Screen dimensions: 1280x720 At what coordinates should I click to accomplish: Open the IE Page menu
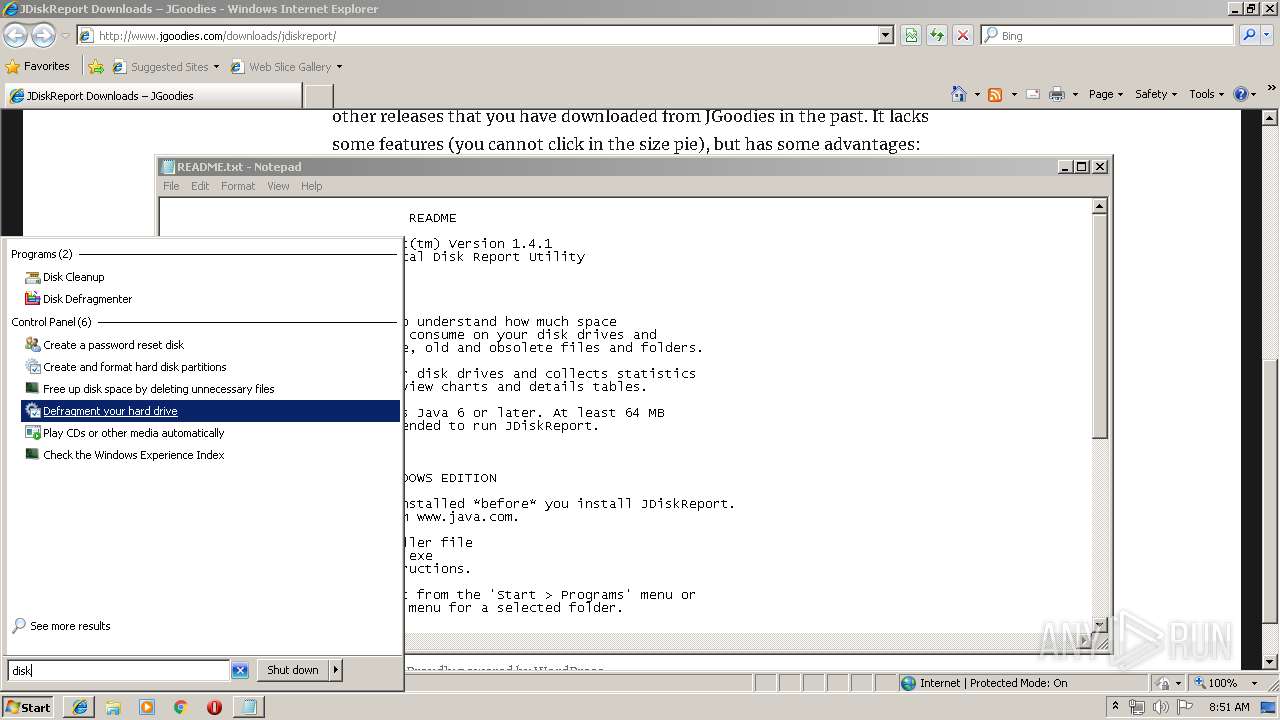pos(1106,94)
